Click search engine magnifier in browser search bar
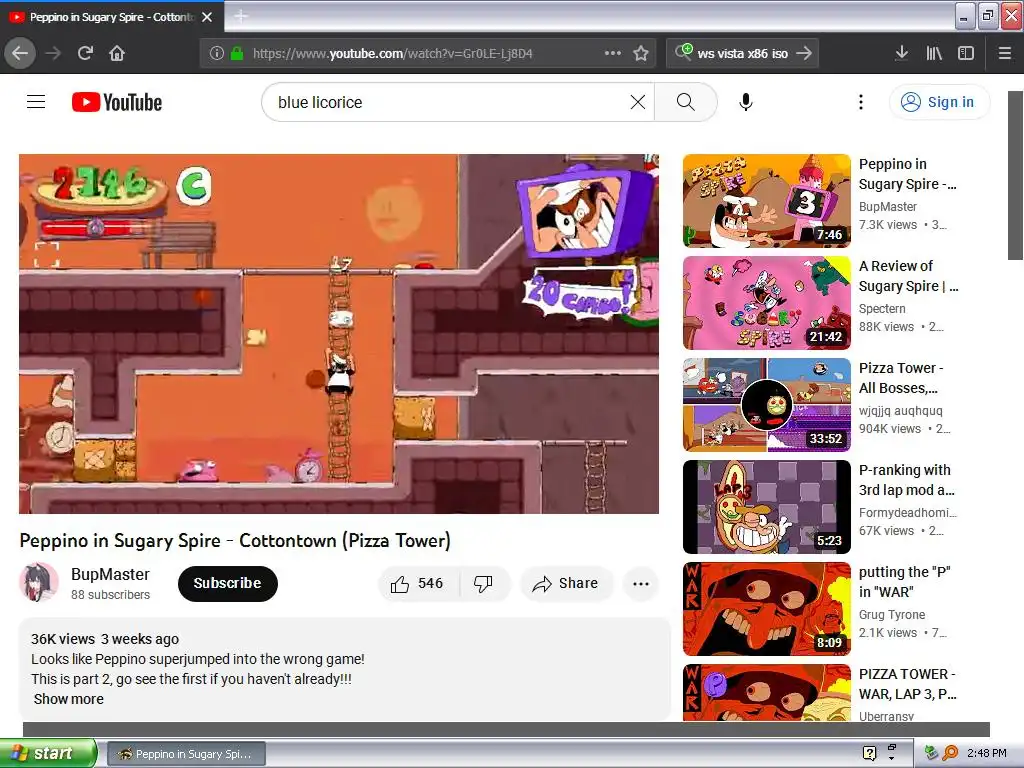 click(684, 52)
